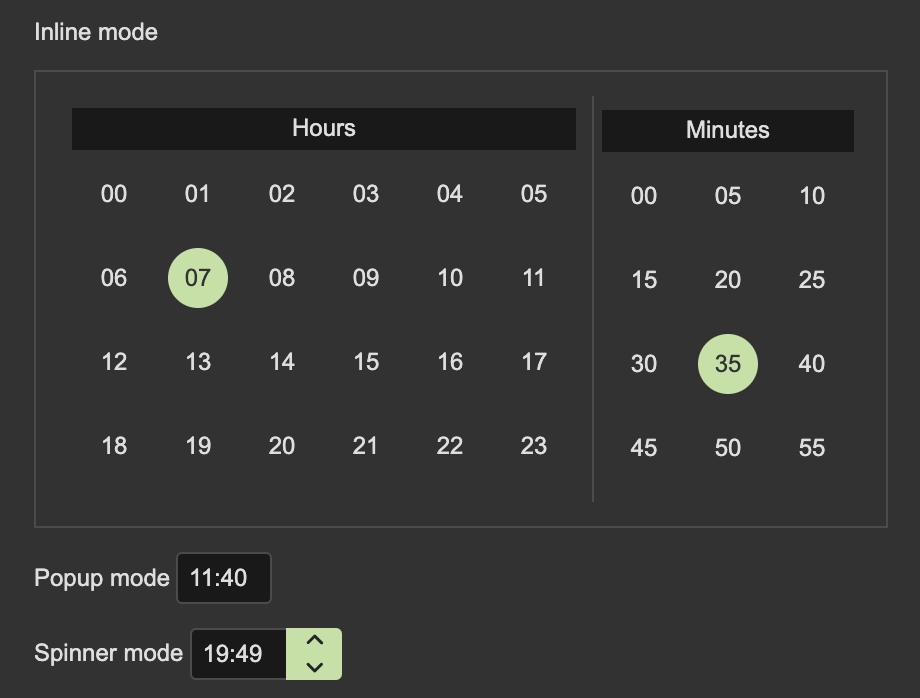Select hour 00 in the Hours grid

114,194
